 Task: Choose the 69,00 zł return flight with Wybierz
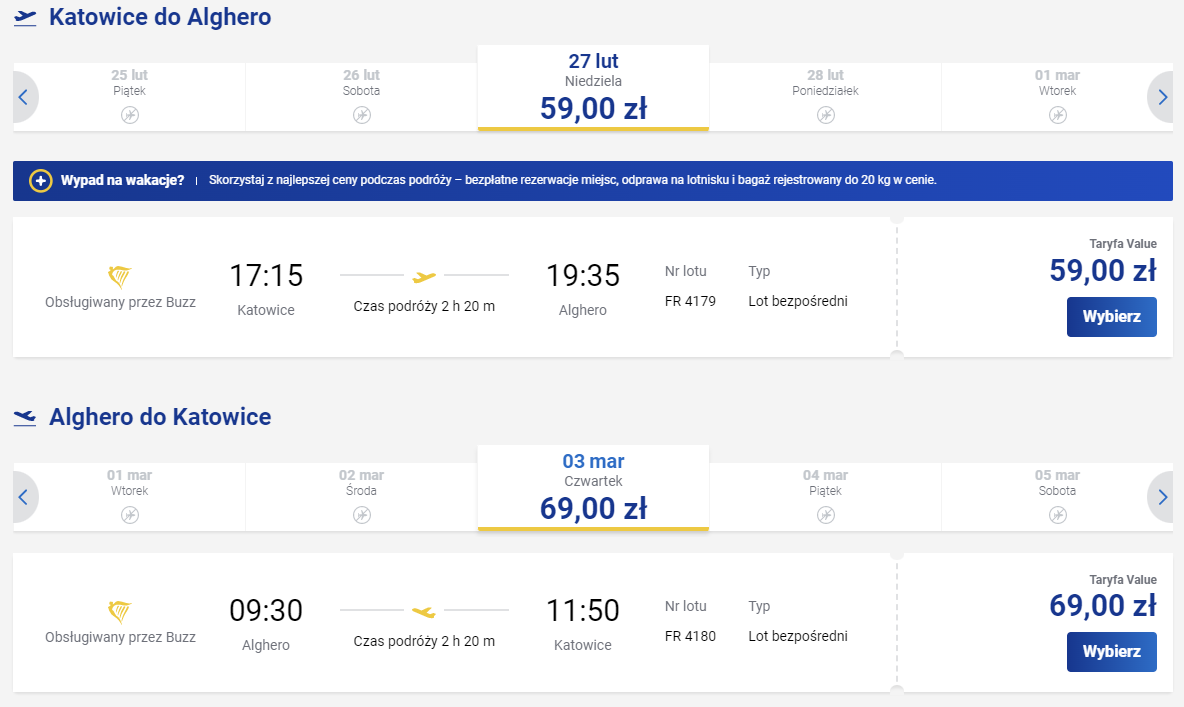(1112, 651)
